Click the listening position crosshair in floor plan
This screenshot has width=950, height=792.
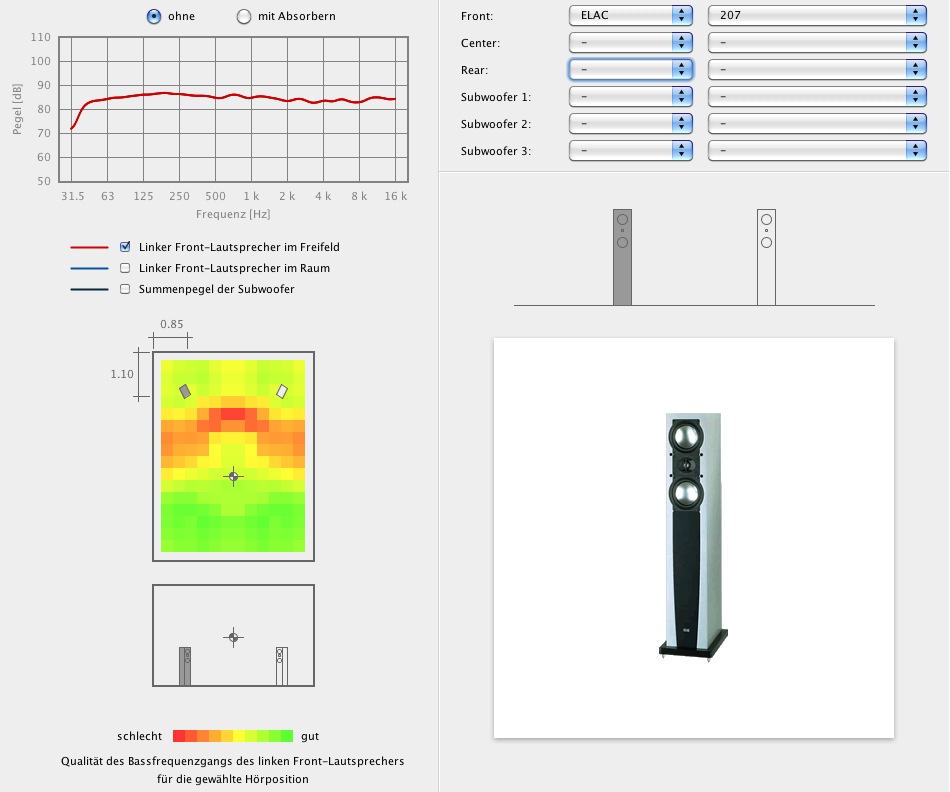pyautogui.click(x=234, y=477)
